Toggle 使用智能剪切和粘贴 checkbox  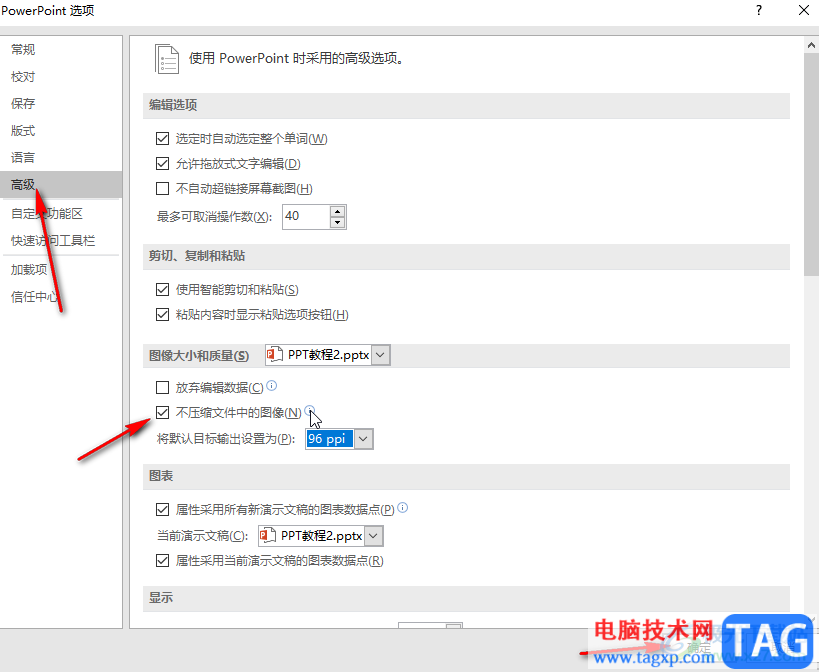162,289
